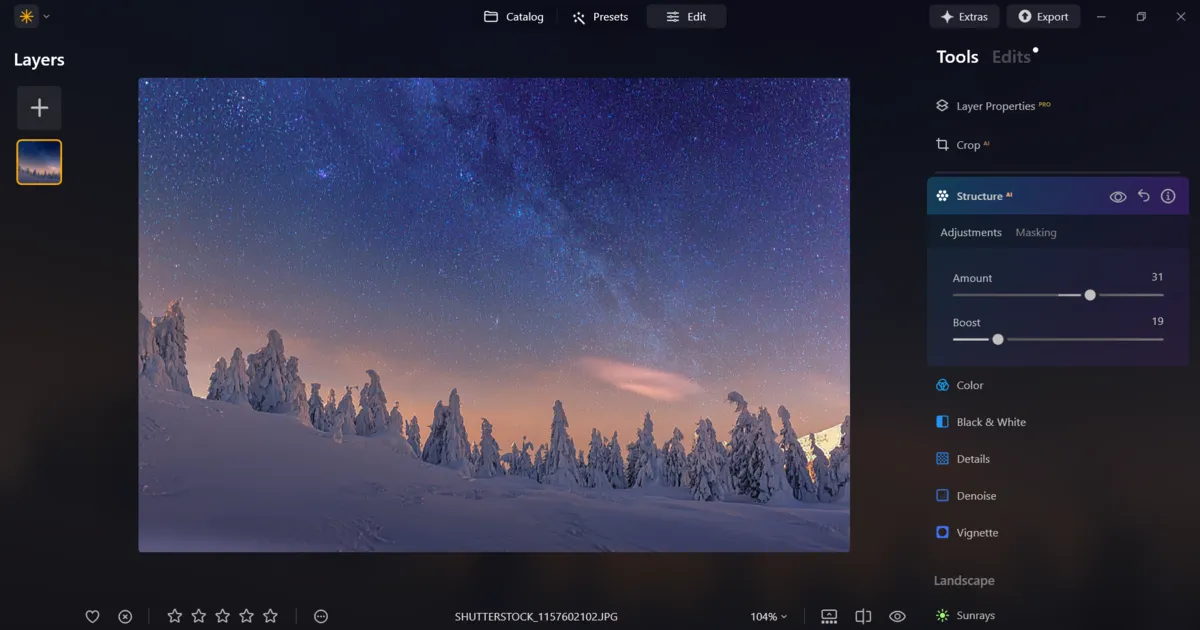
Task: Open the 104% zoom level dropdown
Action: (x=768, y=617)
